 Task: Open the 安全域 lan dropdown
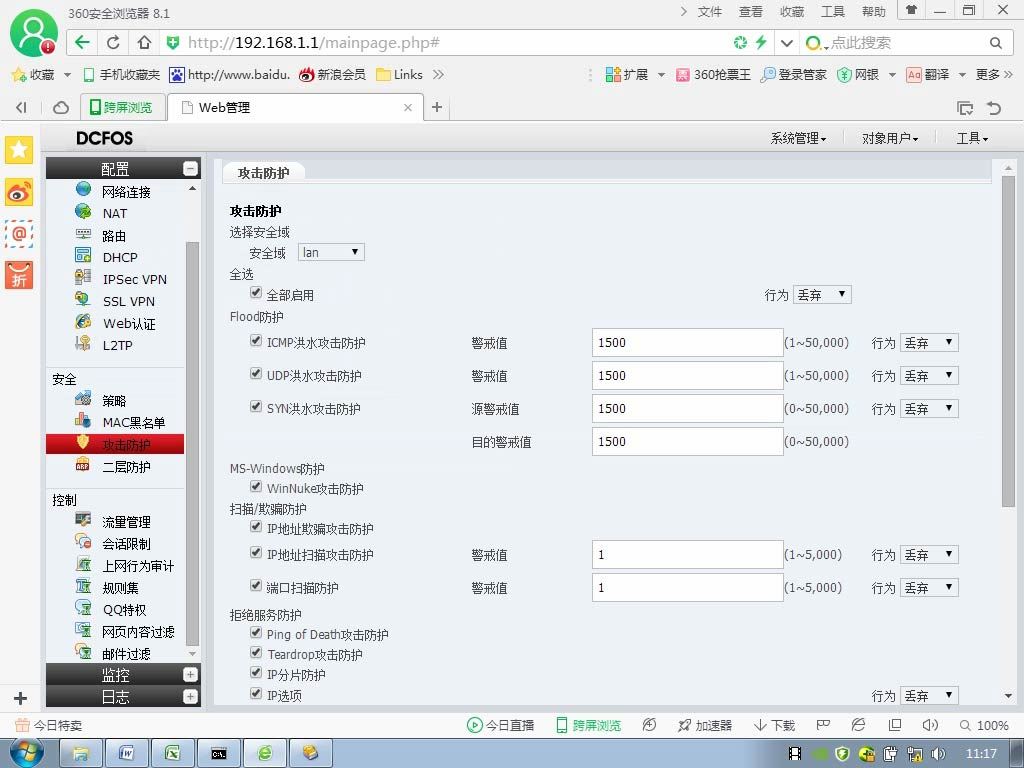point(331,252)
